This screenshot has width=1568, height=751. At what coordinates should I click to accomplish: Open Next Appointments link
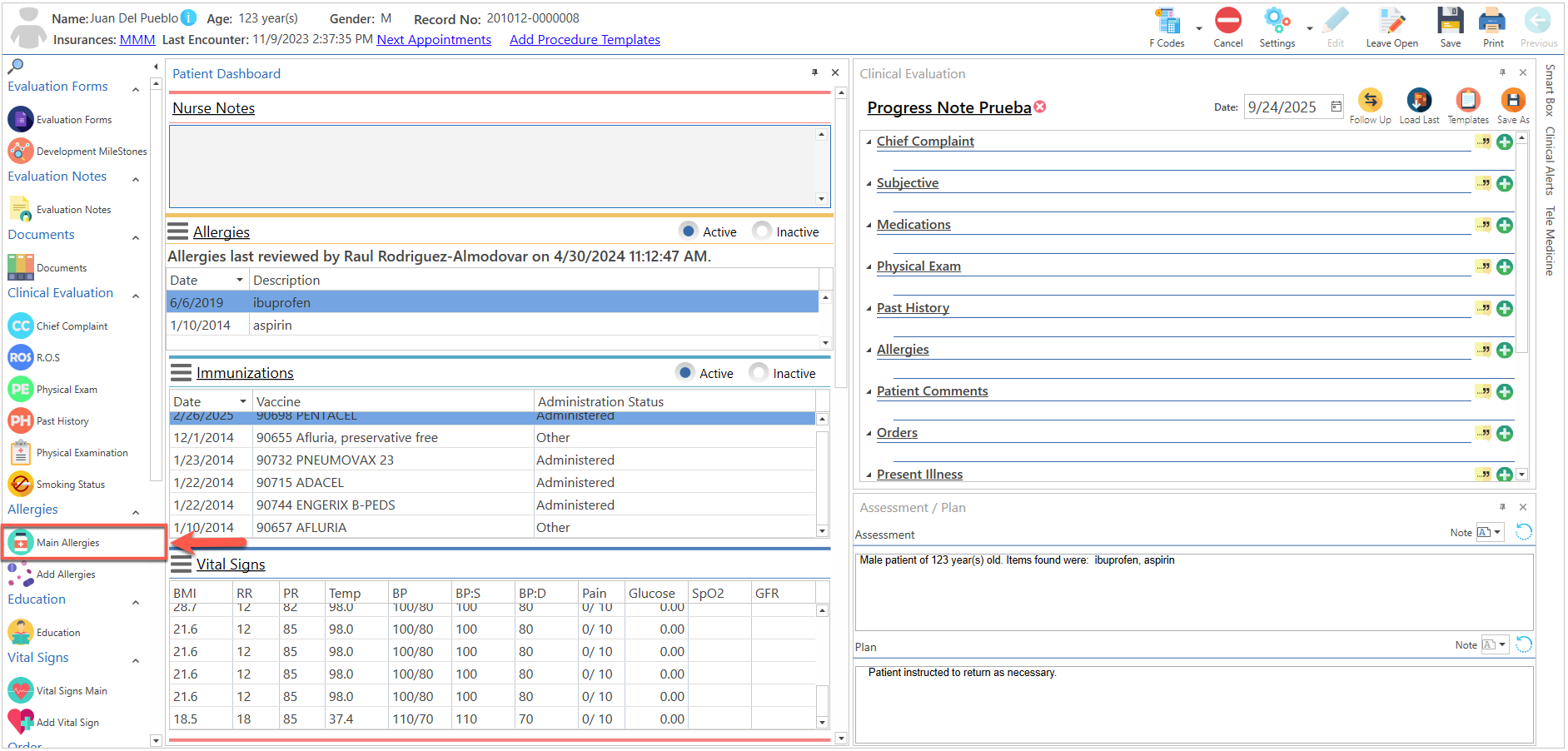tap(434, 39)
